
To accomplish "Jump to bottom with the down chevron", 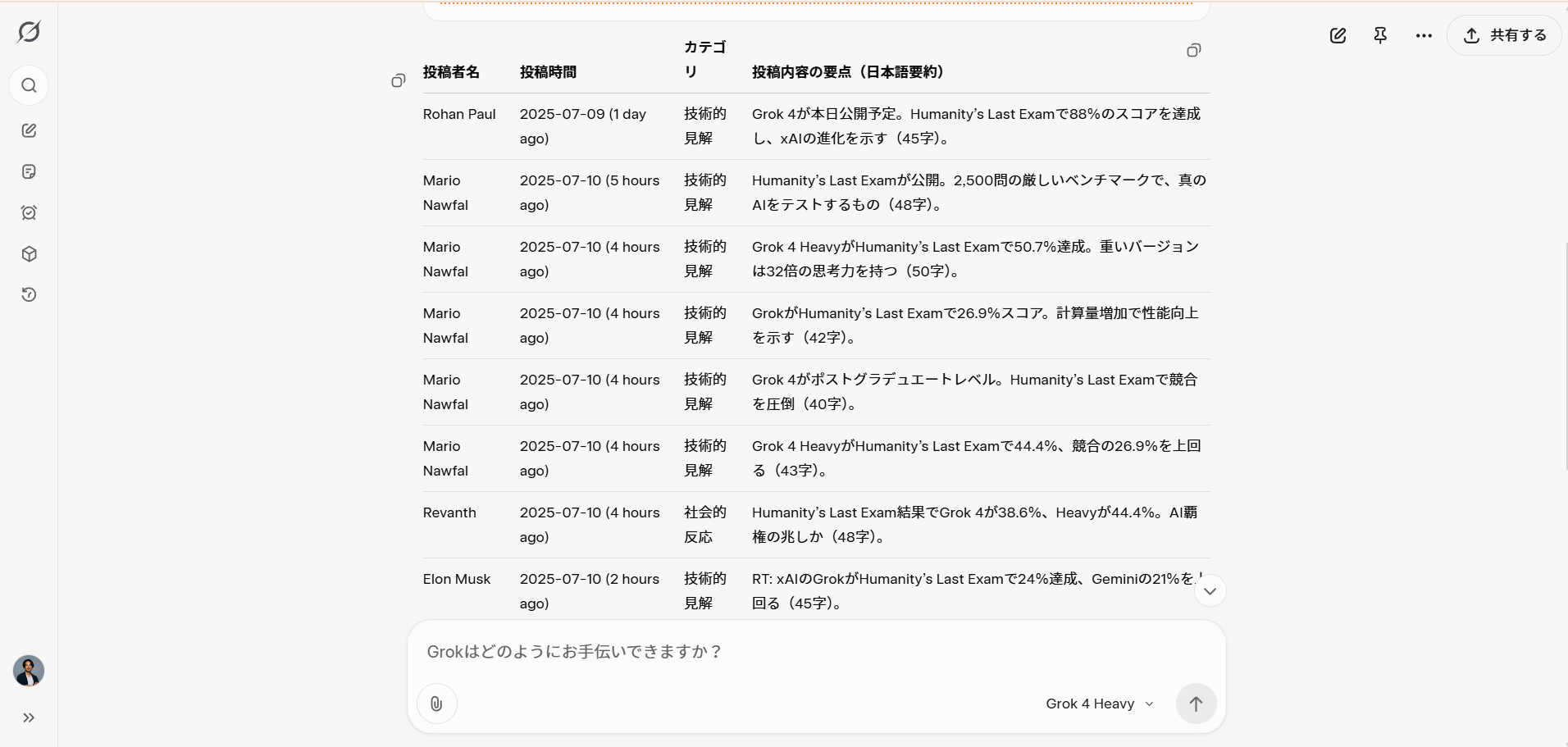I will tap(1210, 590).
